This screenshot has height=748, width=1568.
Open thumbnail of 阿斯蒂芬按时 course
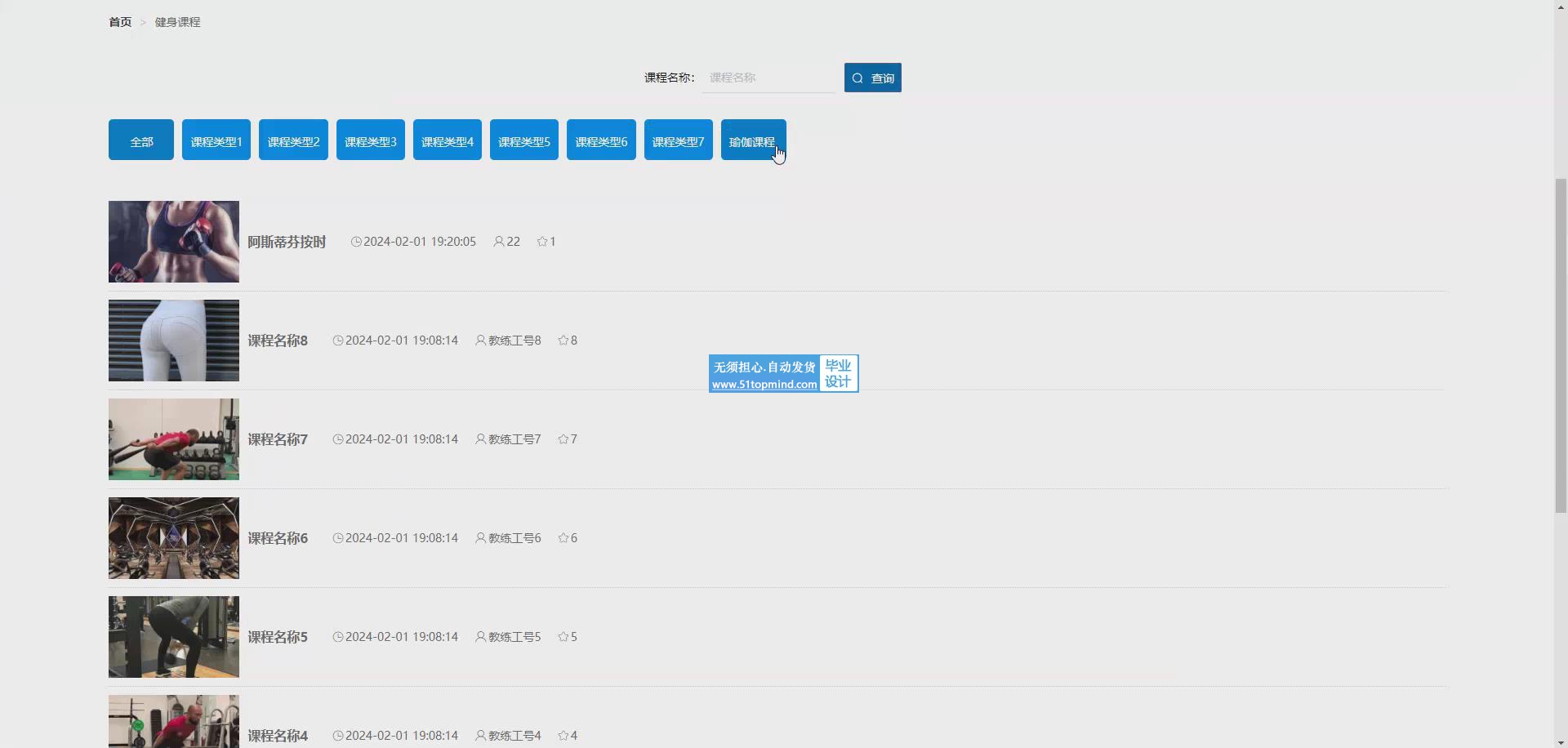coord(174,242)
